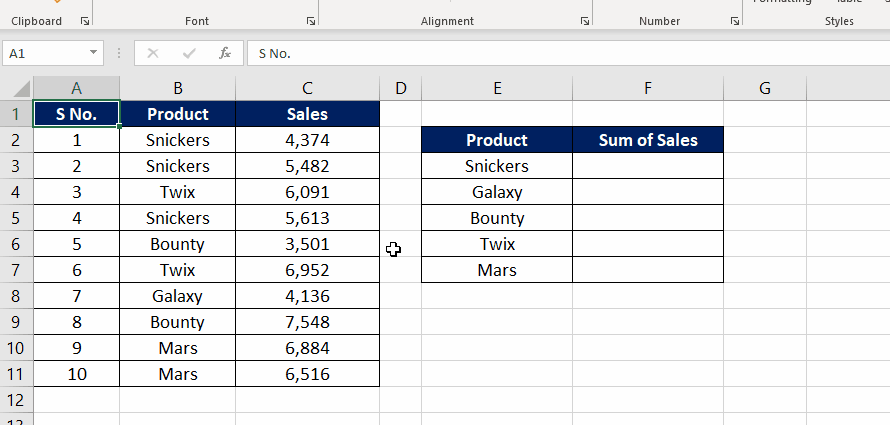Select row 11 header
The height and width of the screenshot is (425, 890).
pyautogui.click(x=16, y=374)
